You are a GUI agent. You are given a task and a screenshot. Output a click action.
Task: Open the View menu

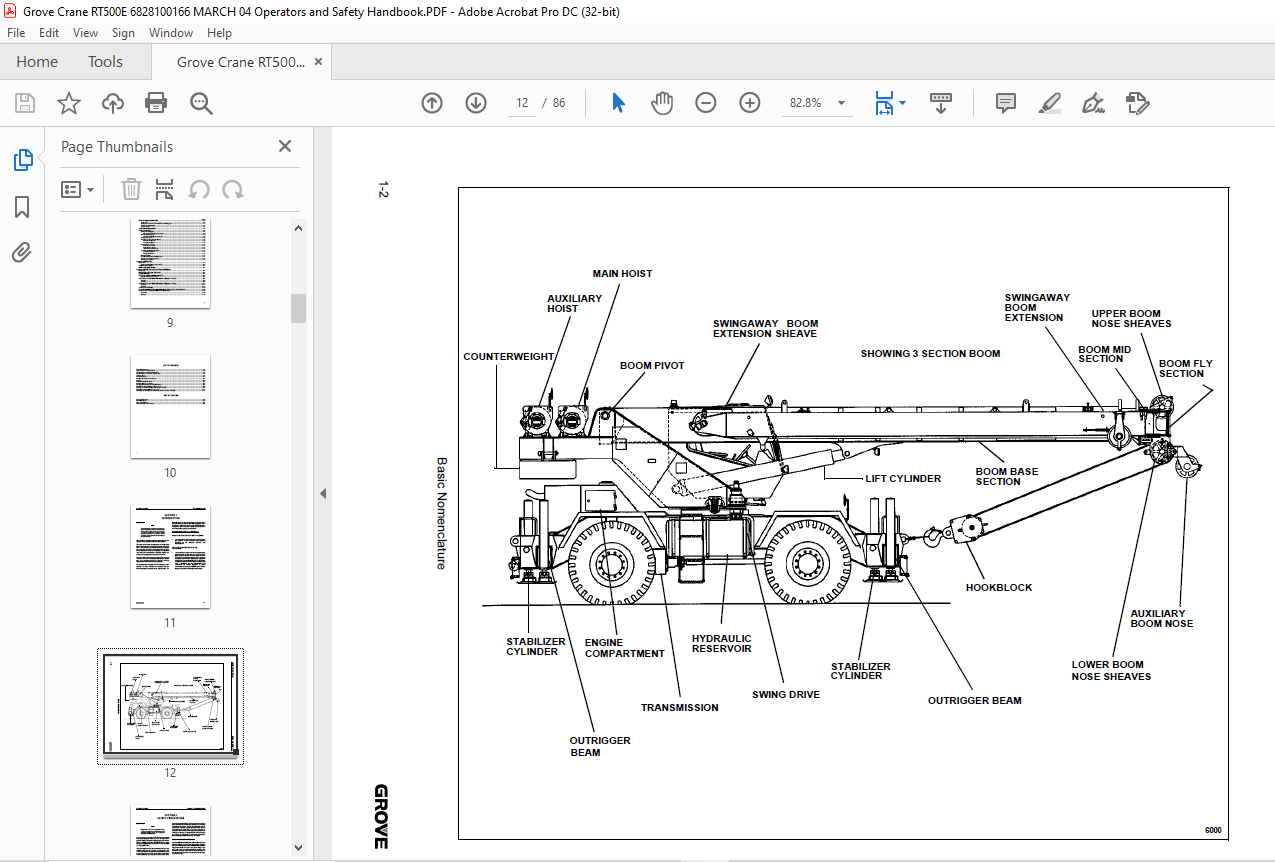click(86, 33)
